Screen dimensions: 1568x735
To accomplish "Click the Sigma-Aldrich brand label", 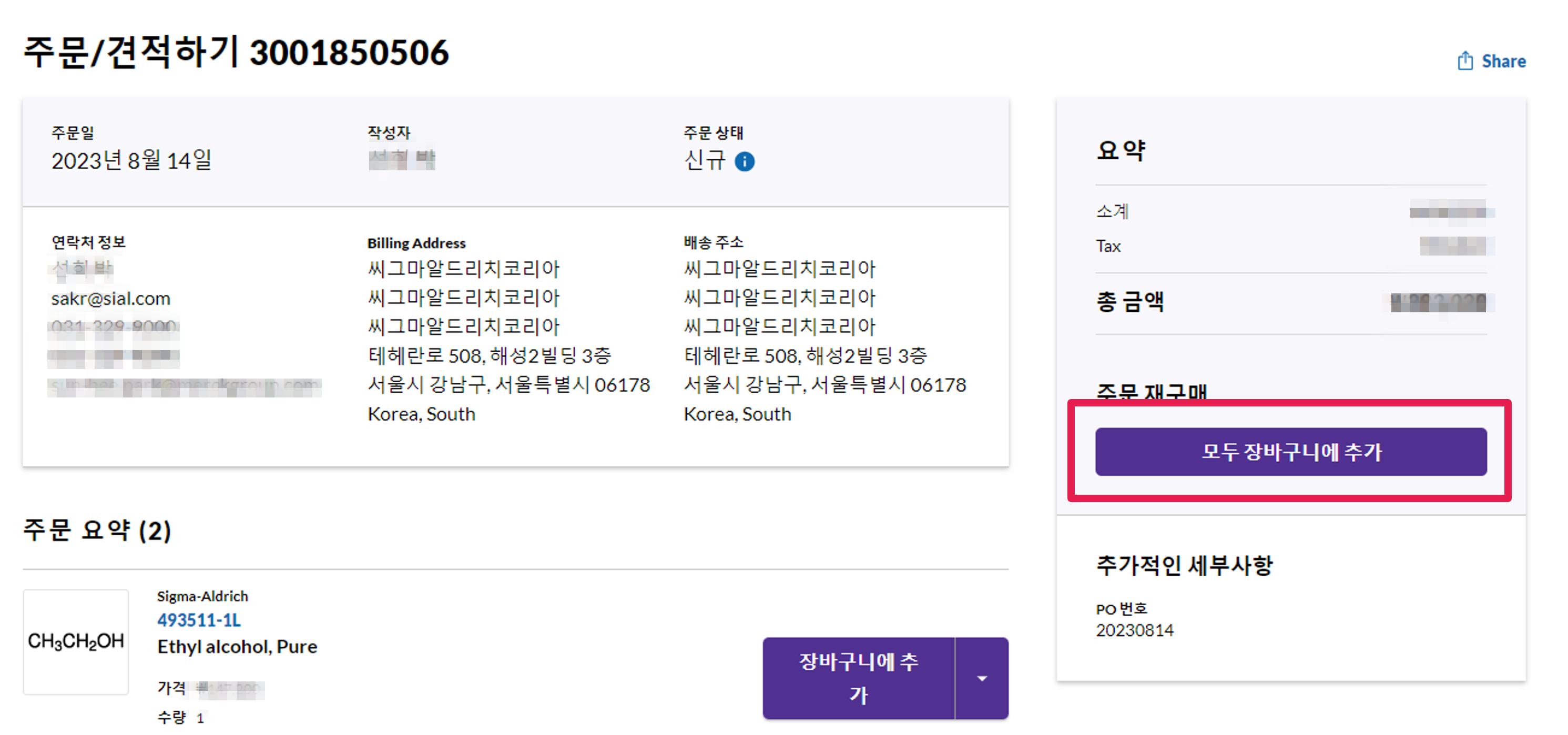I will [202, 596].
